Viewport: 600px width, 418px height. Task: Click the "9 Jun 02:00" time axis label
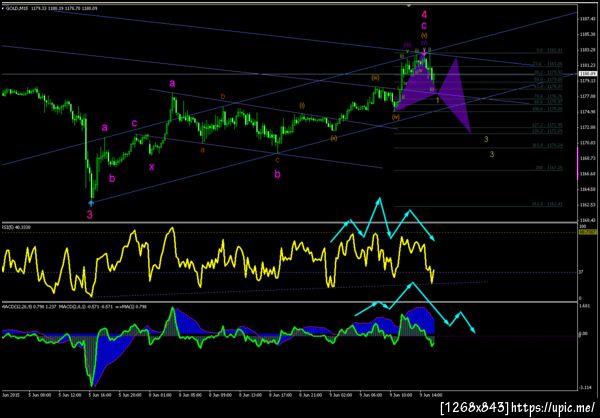[339, 393]
